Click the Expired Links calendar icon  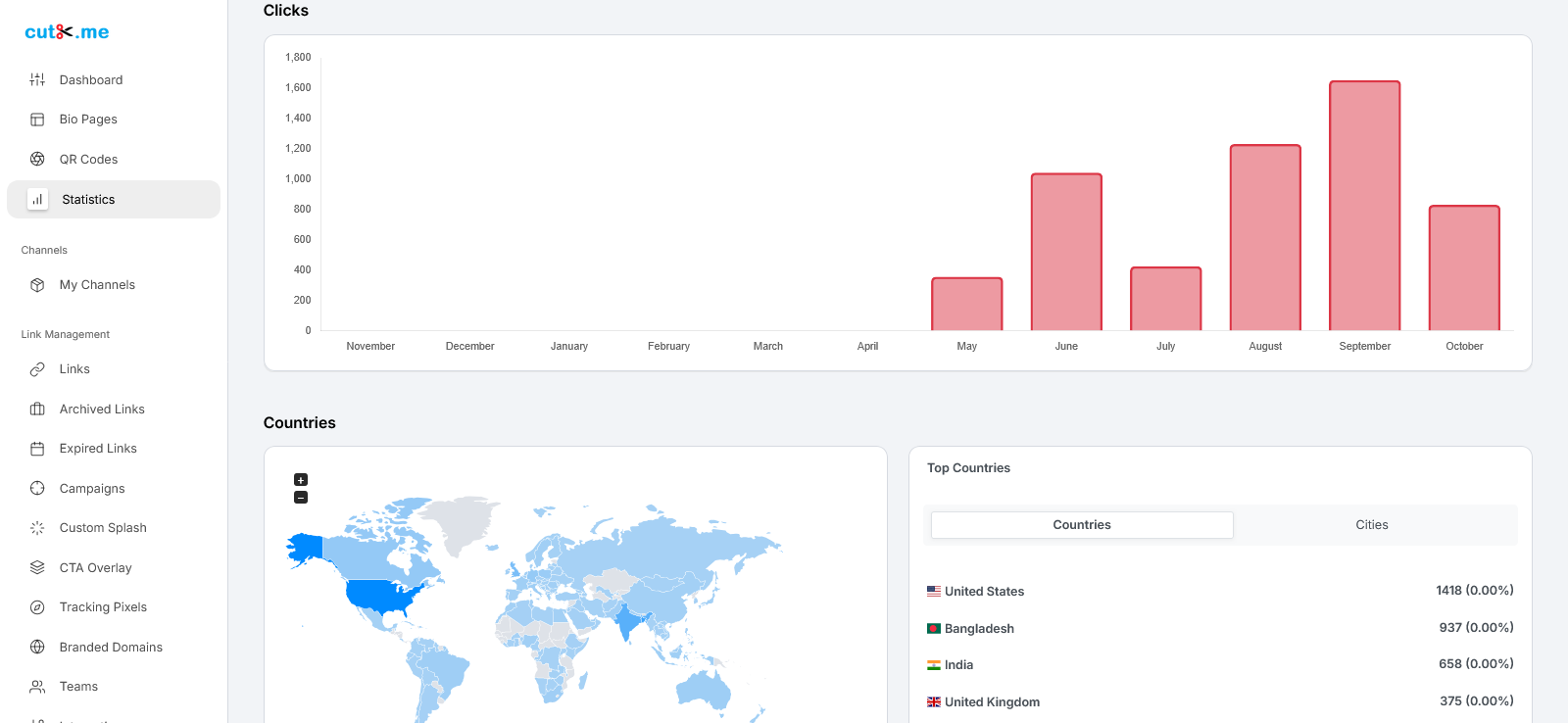(x=37, y=449)
